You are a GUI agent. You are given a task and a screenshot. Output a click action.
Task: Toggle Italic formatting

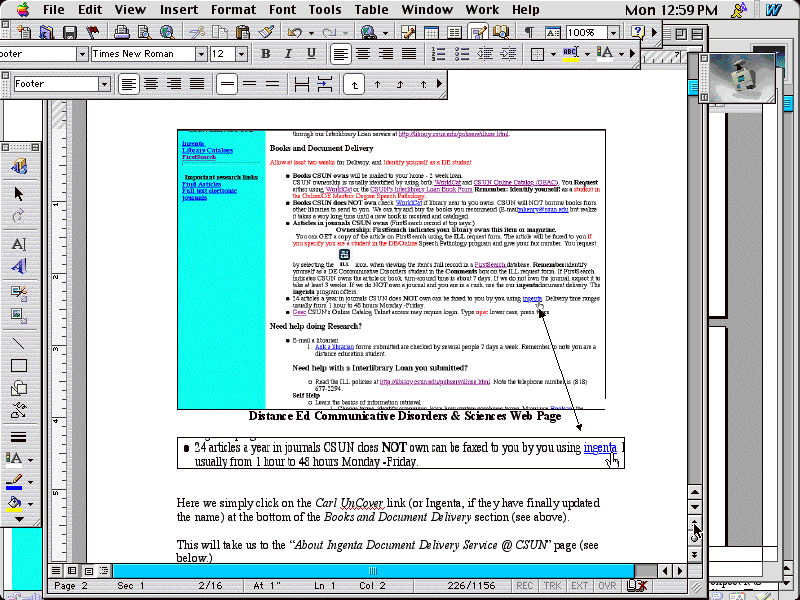(x=288, y=54)
